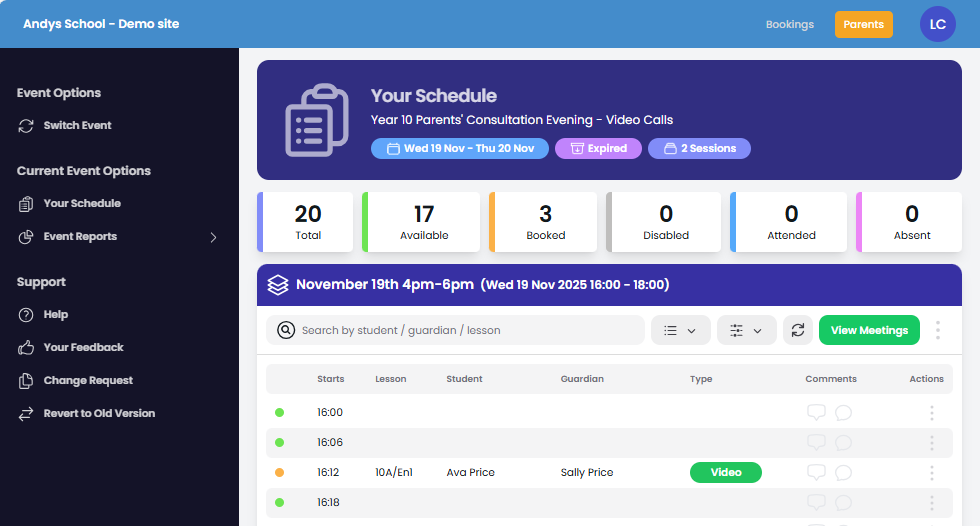The width and height of the screenshot is (980, 526).
Task: Open the session toolbar more options menu
Action: [938, 330]
